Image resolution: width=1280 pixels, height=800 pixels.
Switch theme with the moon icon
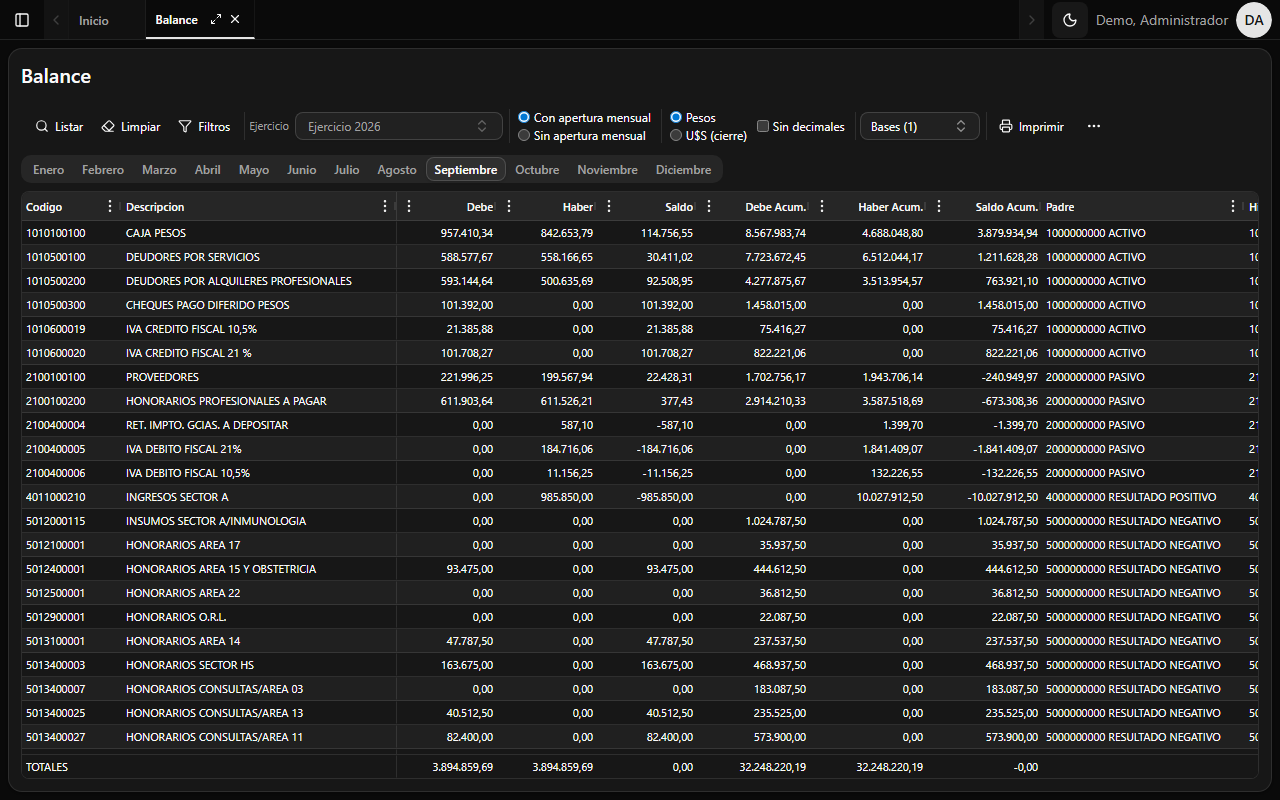(x=1070, y=20)
